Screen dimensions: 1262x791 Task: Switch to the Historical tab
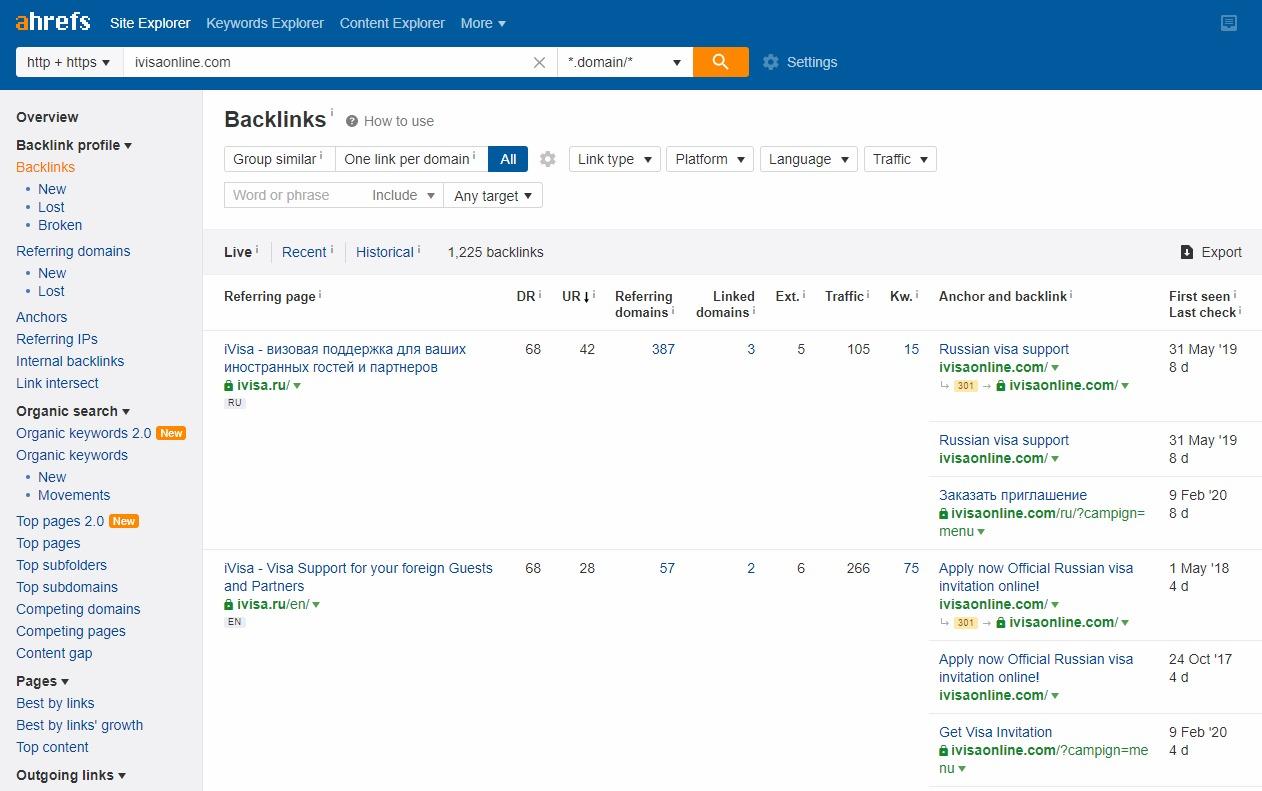pyautogui.click(x=386, y=252)
